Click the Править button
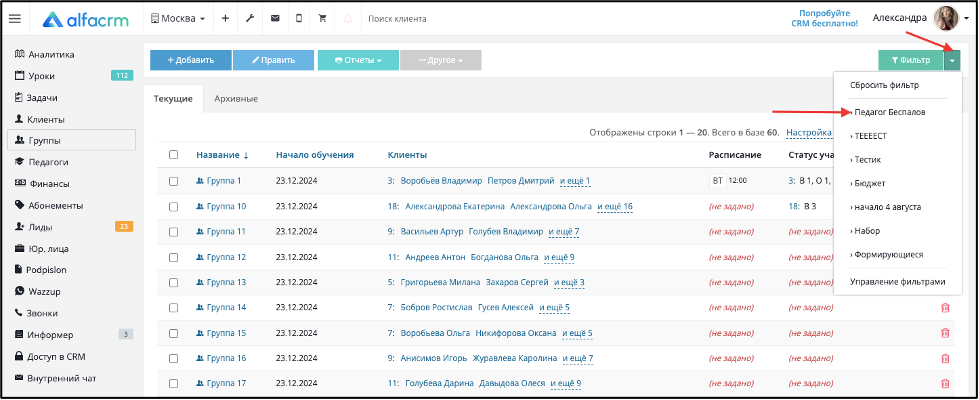The image size is (979, 400). coord(273,61)
